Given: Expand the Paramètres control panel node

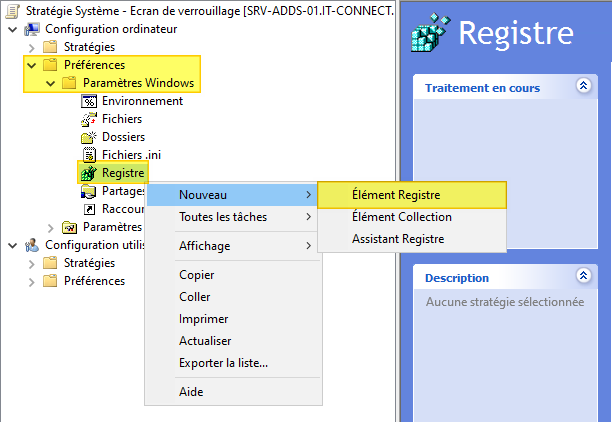Looking at the screenshot, I should point(51,228).
